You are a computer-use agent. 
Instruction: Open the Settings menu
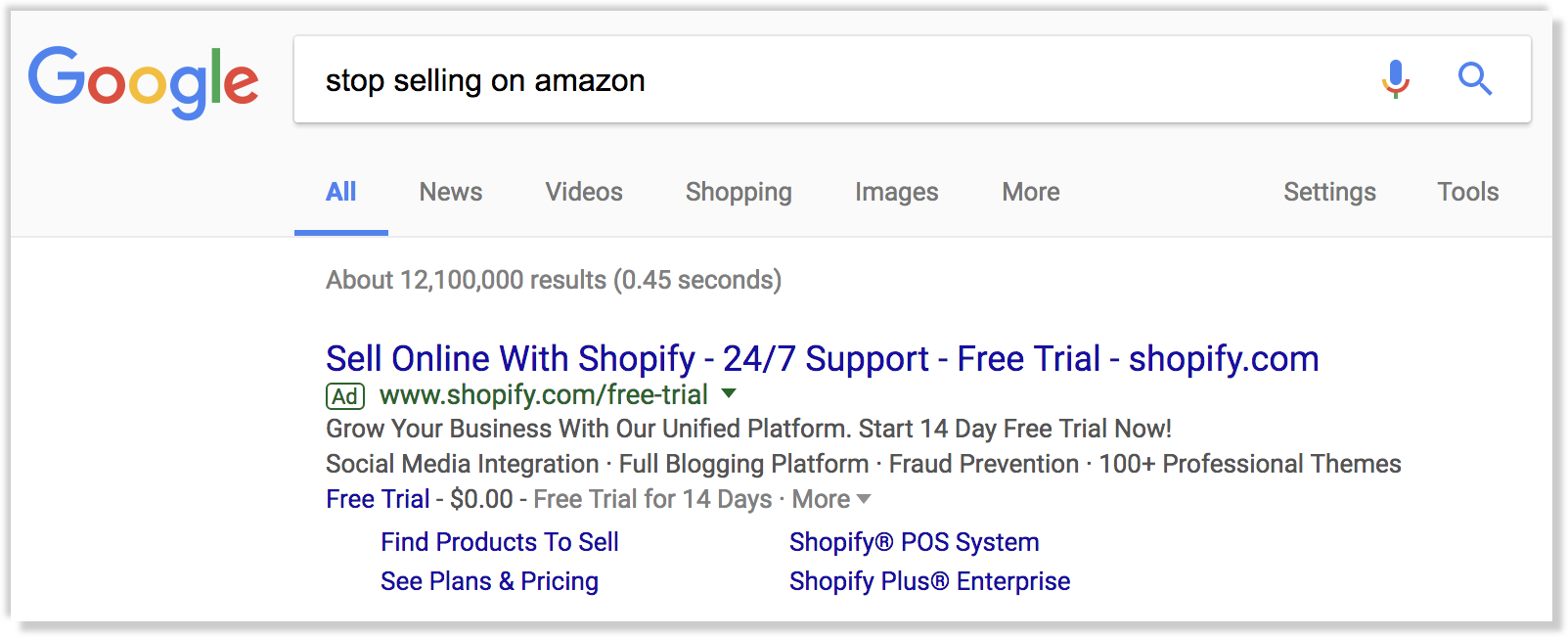1328,192
